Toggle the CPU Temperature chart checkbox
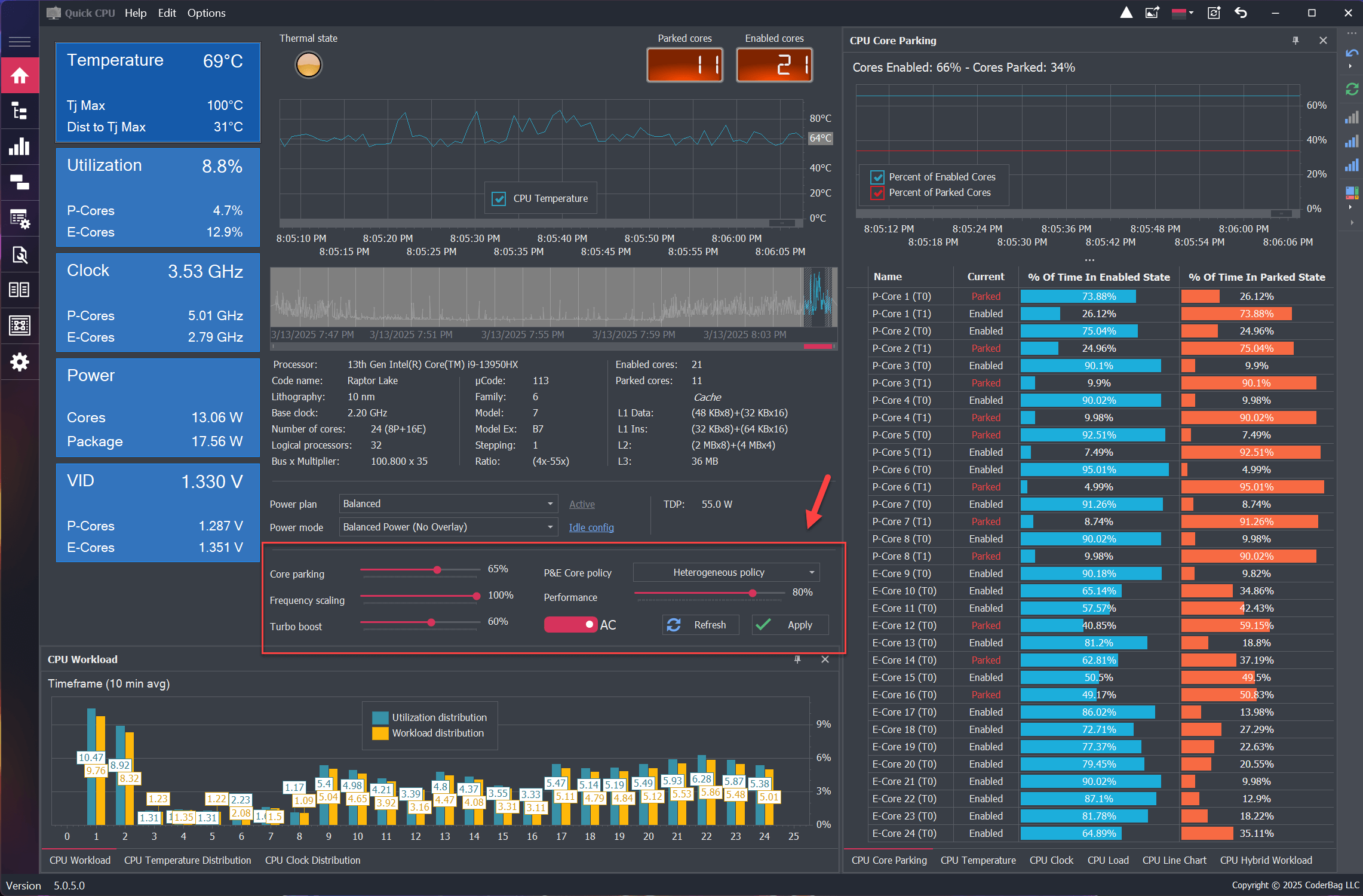Screen dimensions: 1363x896 pyautogui.click(x=499, y=199)
